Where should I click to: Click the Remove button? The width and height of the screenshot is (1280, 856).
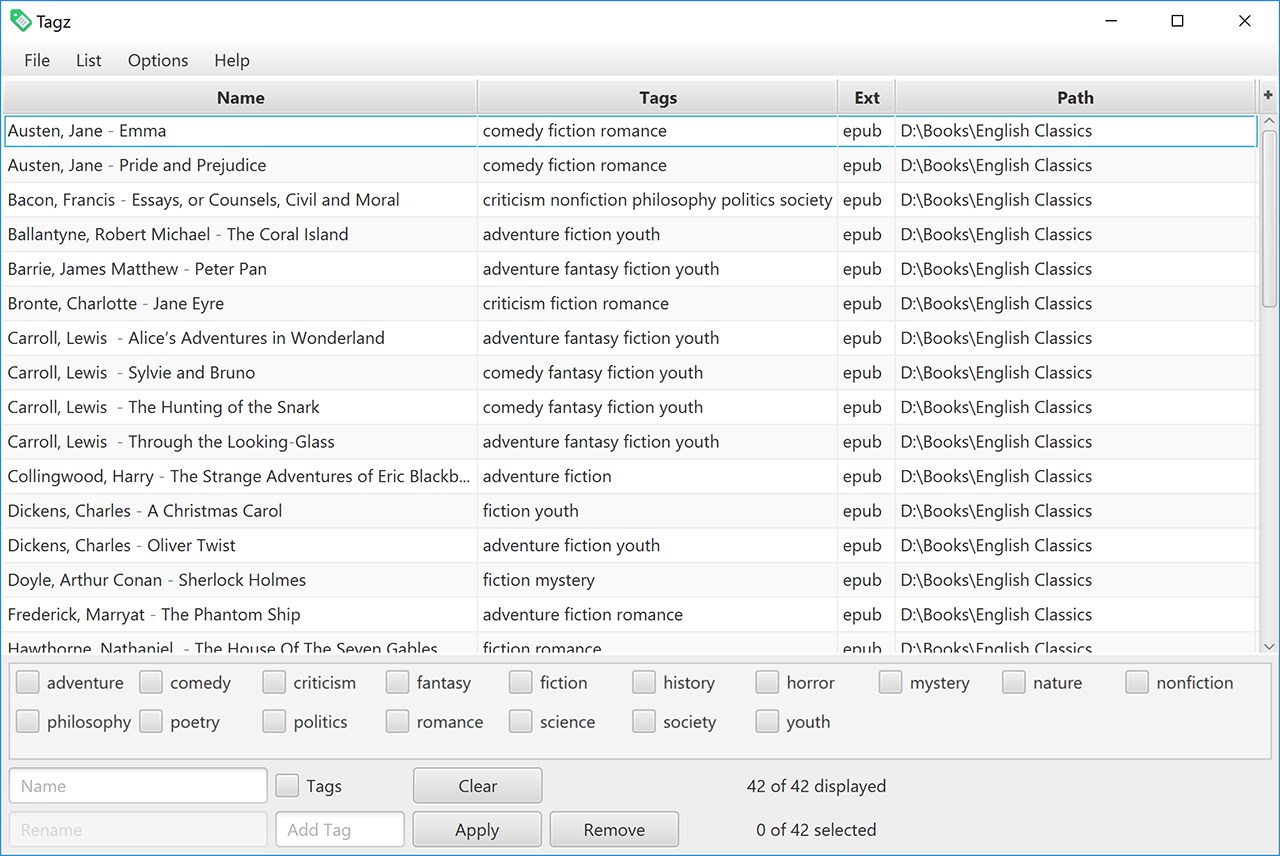pyautogui.click(x=614, y=830)
